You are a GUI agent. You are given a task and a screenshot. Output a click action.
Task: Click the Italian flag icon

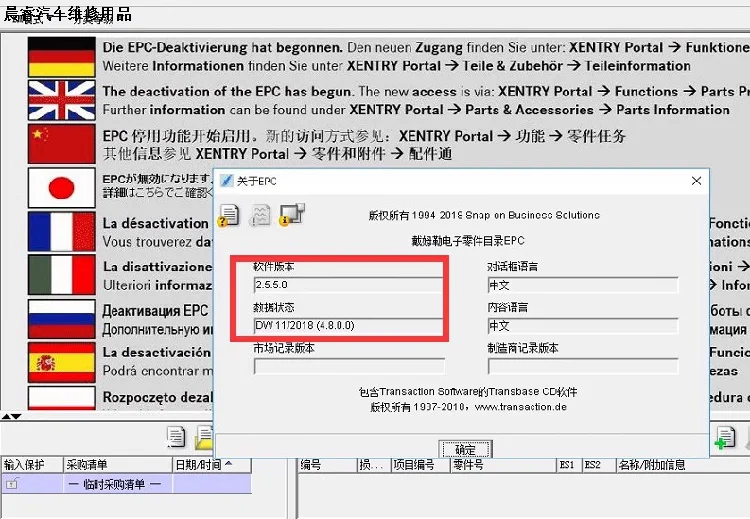(x=62, y=275)
